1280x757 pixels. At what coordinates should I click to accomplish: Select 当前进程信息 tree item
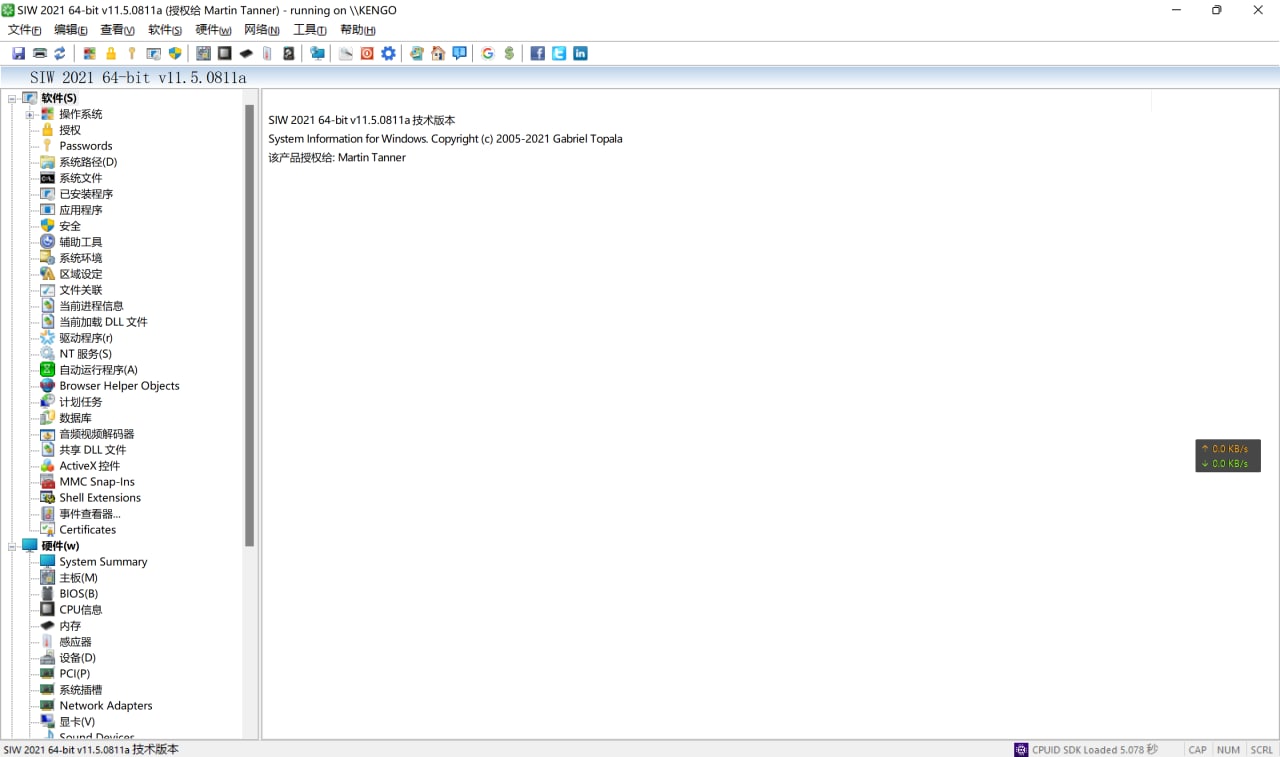point(91,306)
